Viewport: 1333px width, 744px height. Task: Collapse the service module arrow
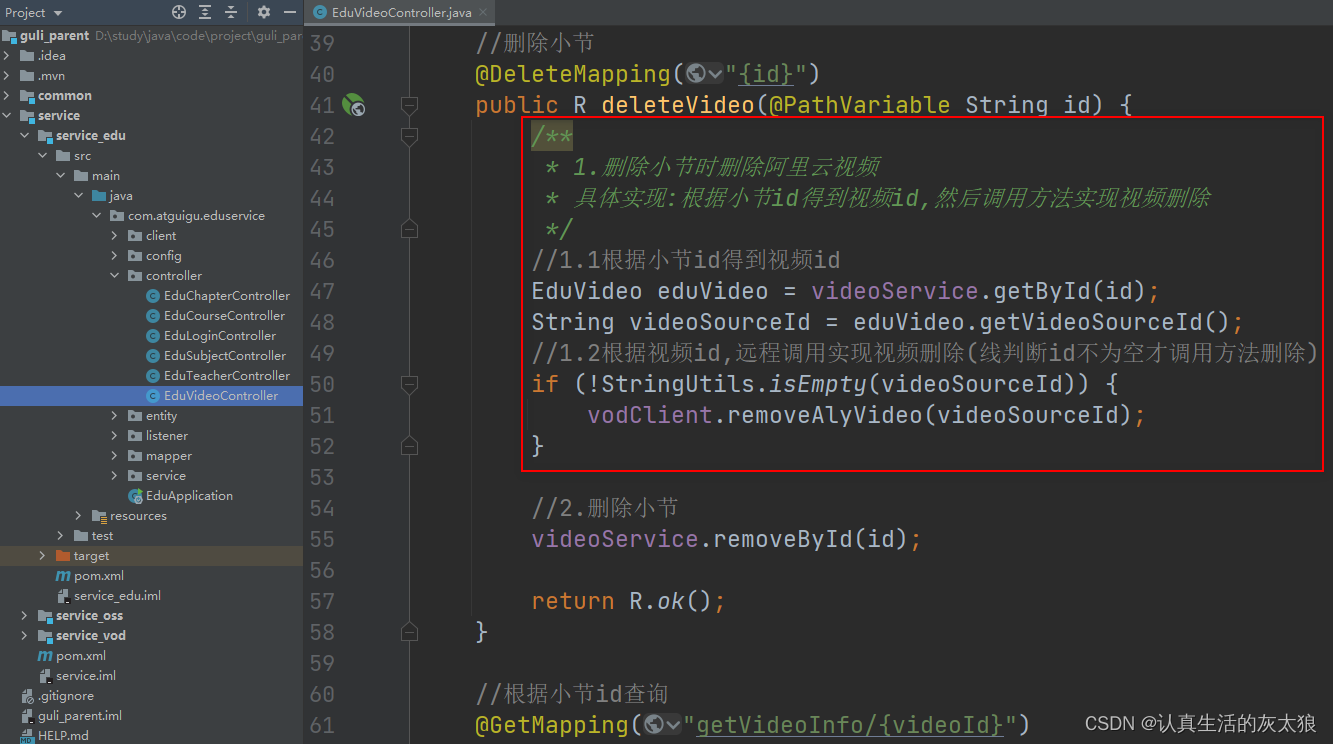8,115
